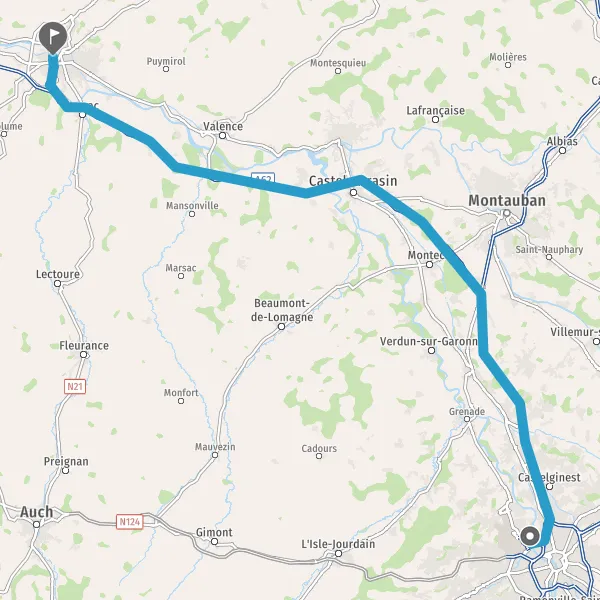Click the flag start marker pin
This screenshot has height=600, width=600.
tap(53, 38)
